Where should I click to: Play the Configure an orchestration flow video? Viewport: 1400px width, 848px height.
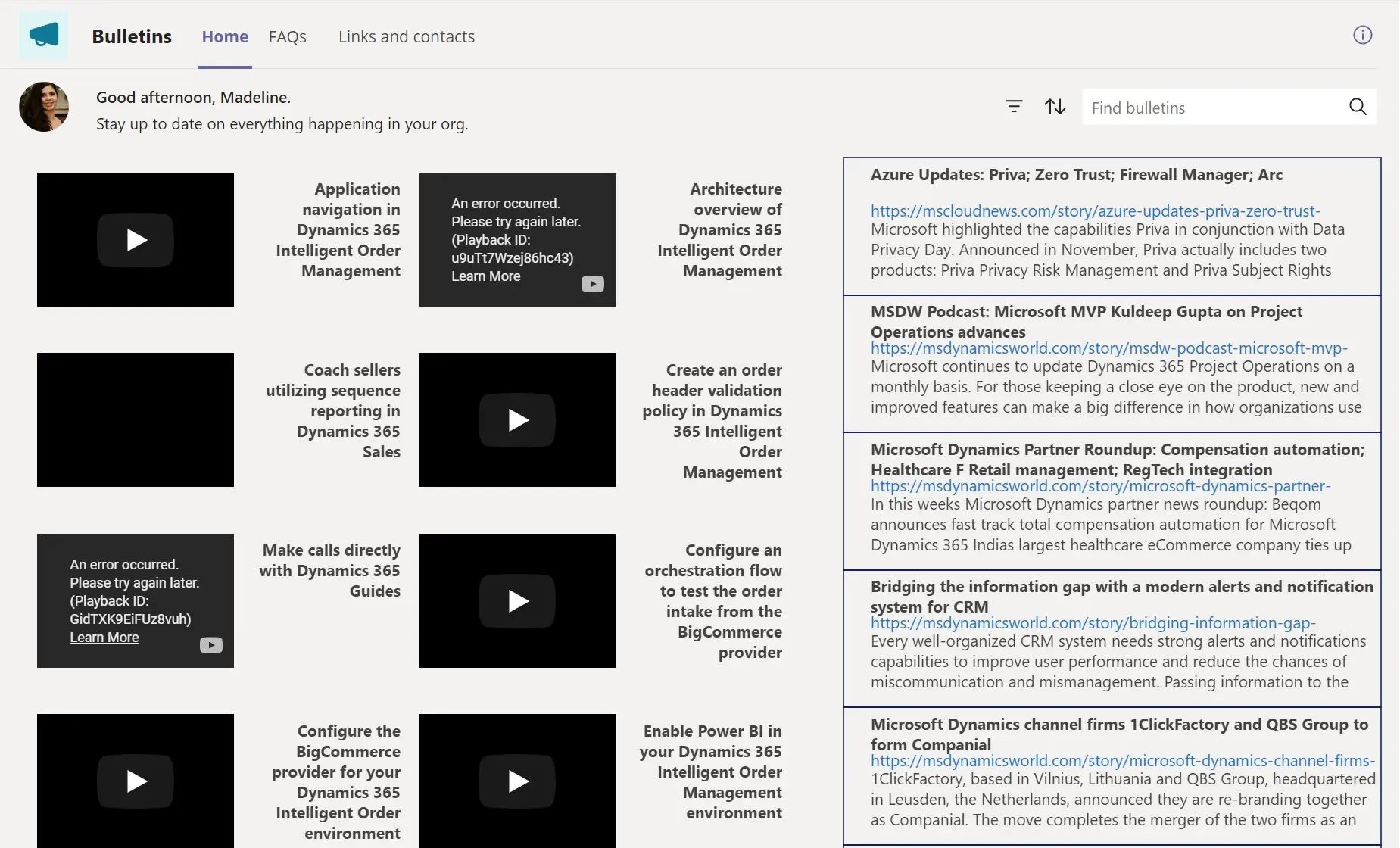coord(517,601)
